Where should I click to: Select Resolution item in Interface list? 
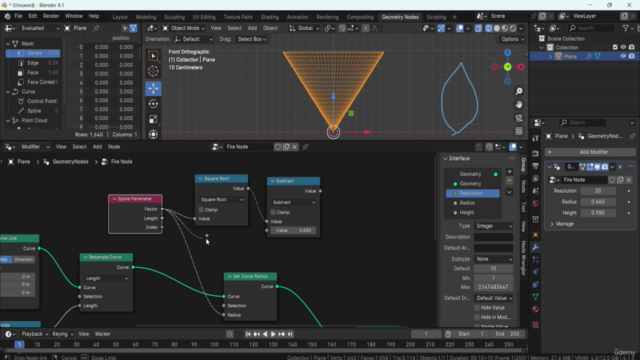(x=473, y=193)
